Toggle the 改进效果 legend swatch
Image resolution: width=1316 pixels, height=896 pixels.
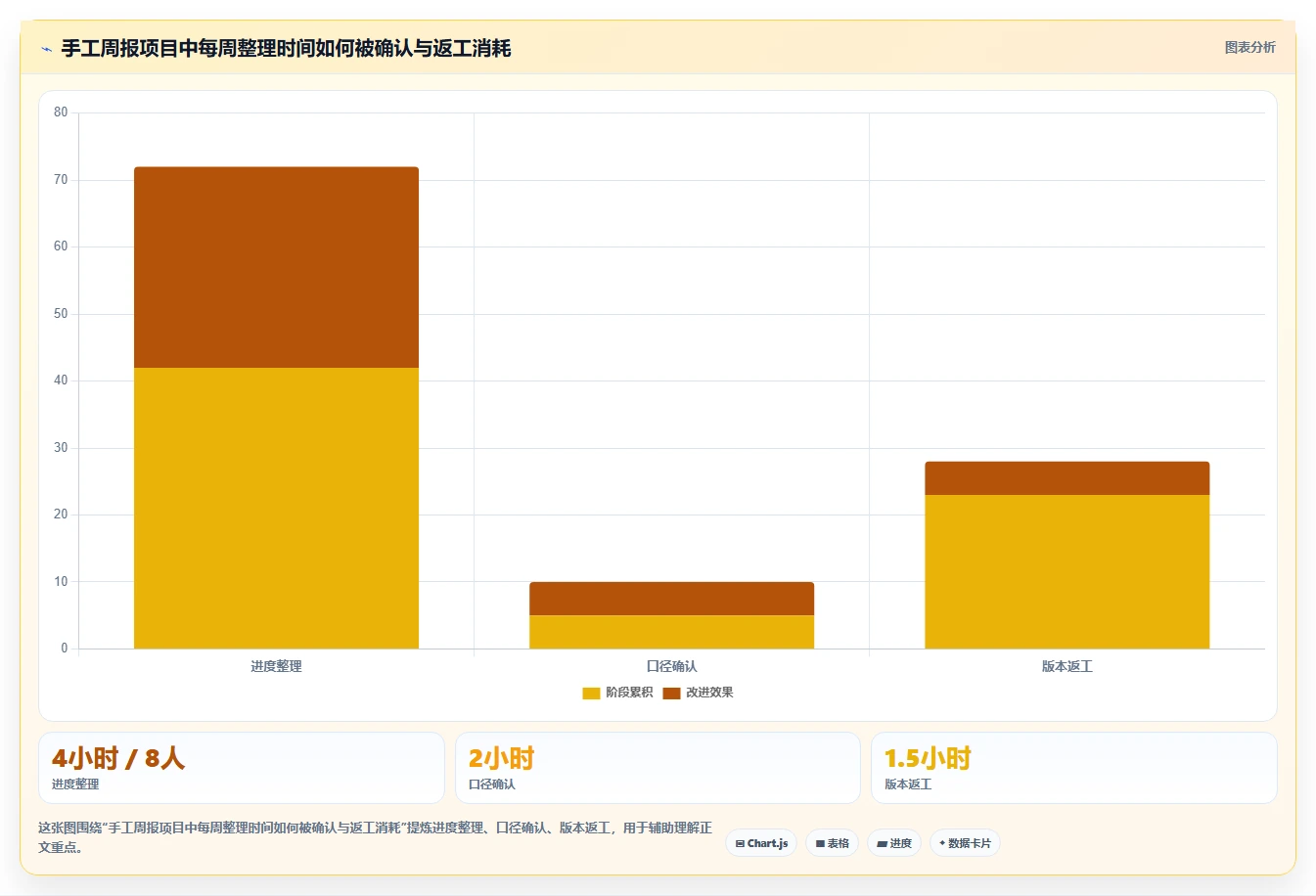click(671, 694)
